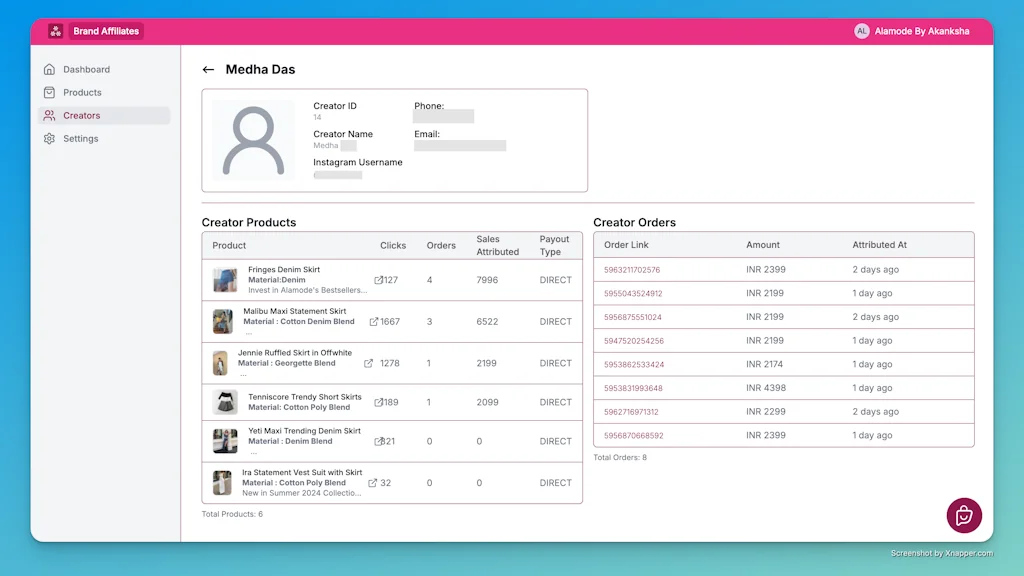This screenshot has height=576, width=1024.
Task: Open Products in sidebar
Action: (x=82, y=93)
